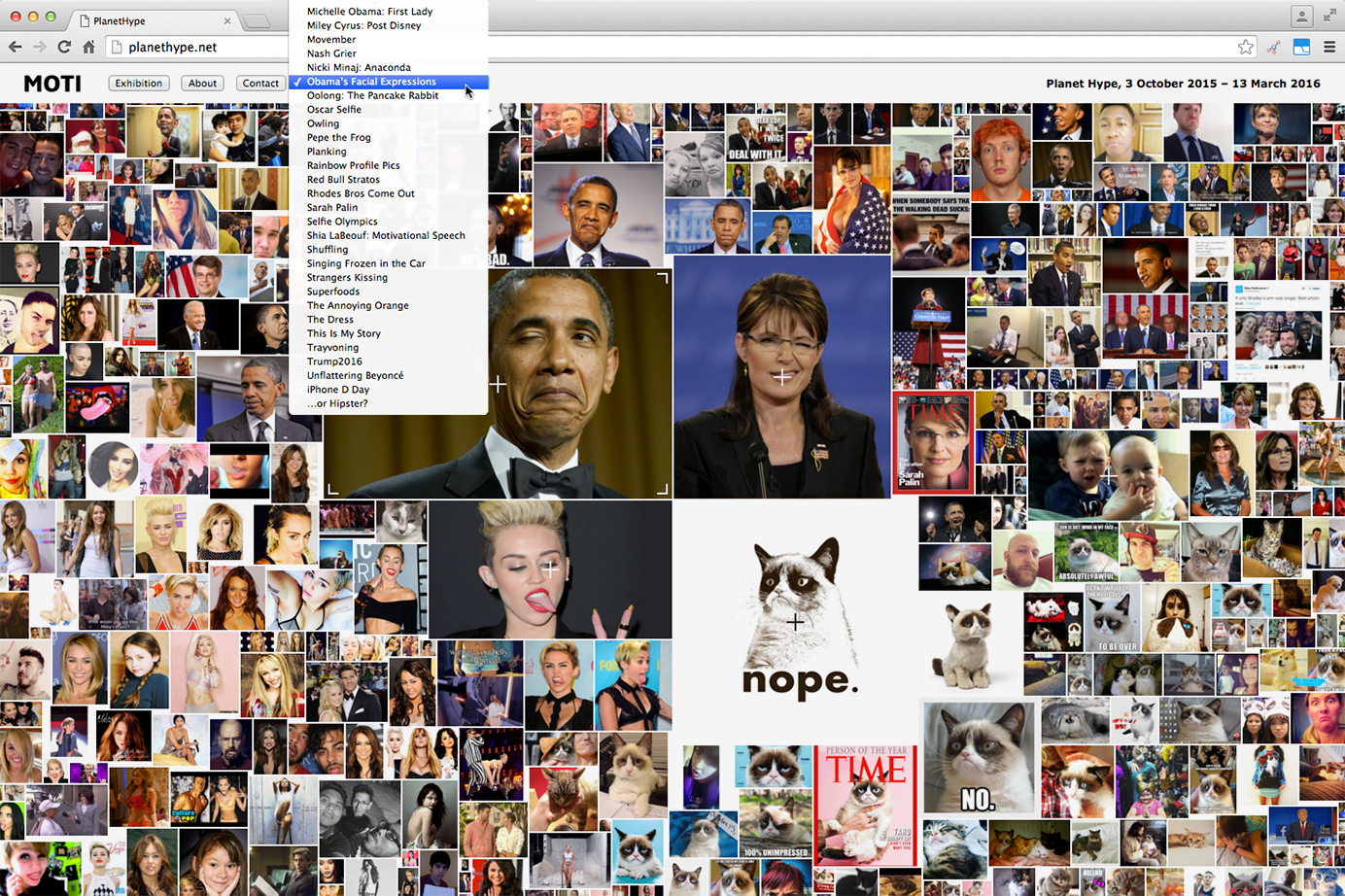1345x896 pixels.
Task: Click the MOTI logo
Action: point(52,85)
